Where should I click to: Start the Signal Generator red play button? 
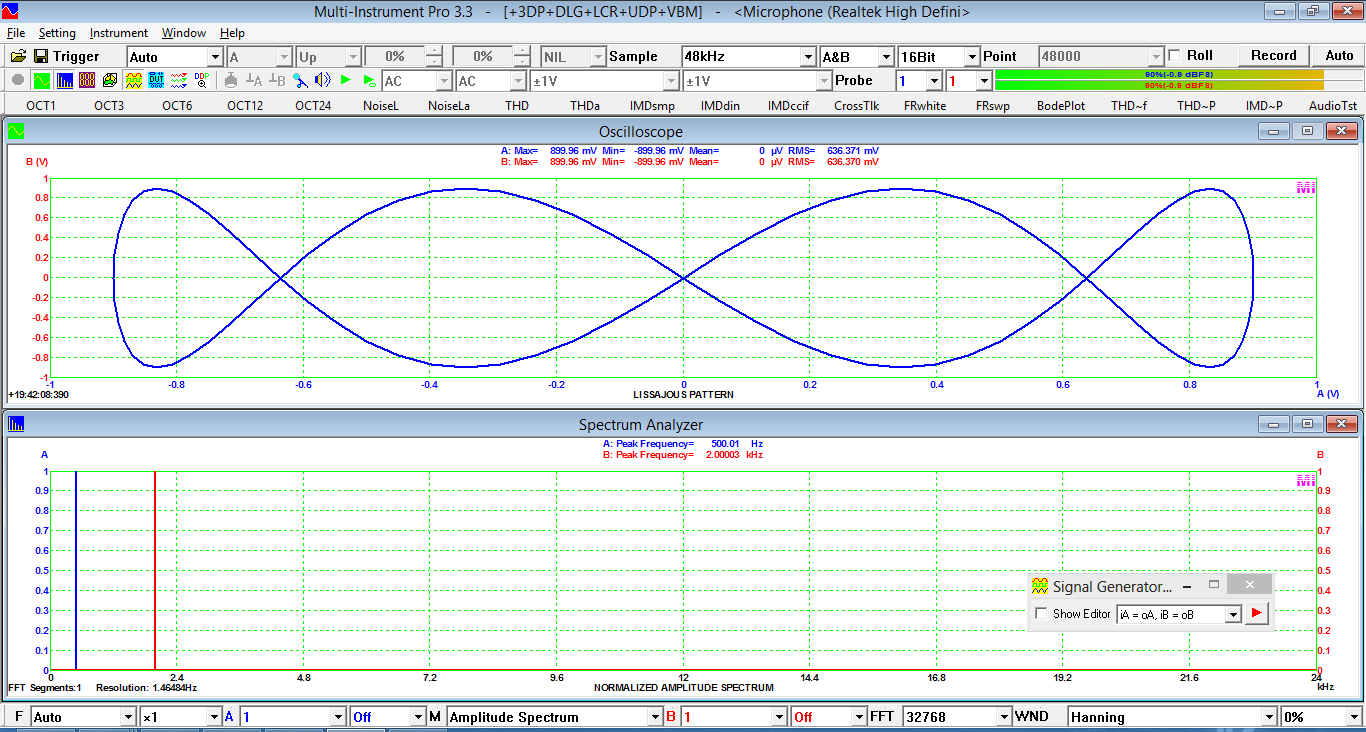pos(1257,613)
